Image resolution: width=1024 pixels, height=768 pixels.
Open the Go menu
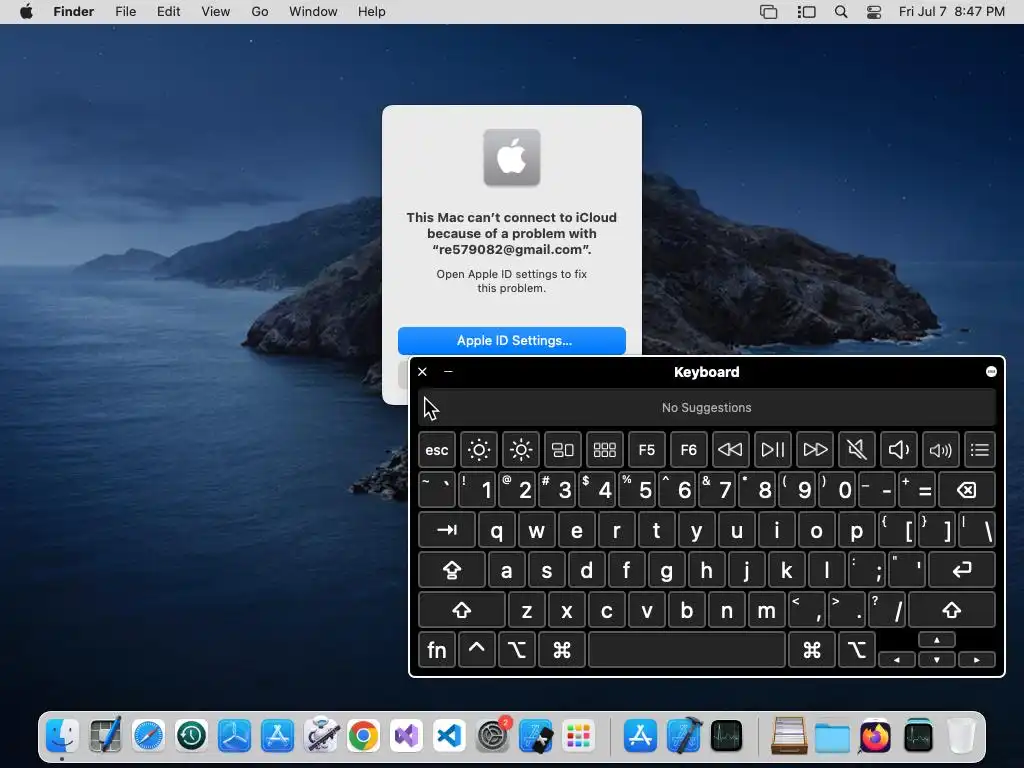click(x=260, y=12)
